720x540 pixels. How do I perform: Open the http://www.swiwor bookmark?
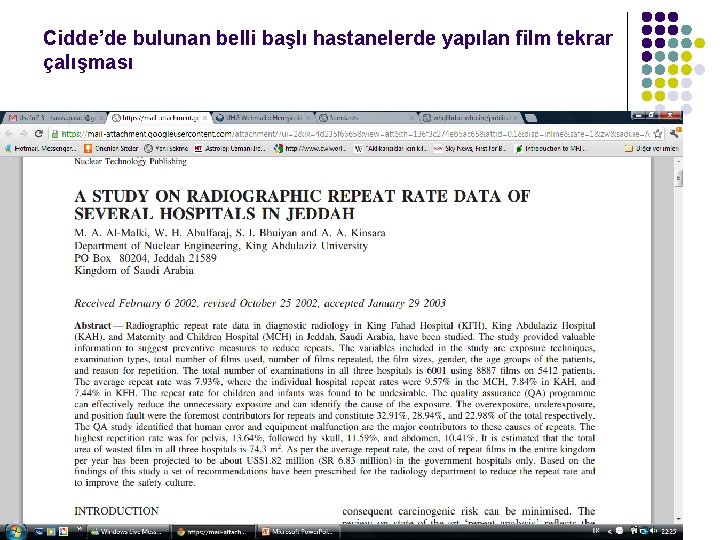point(310,148)
